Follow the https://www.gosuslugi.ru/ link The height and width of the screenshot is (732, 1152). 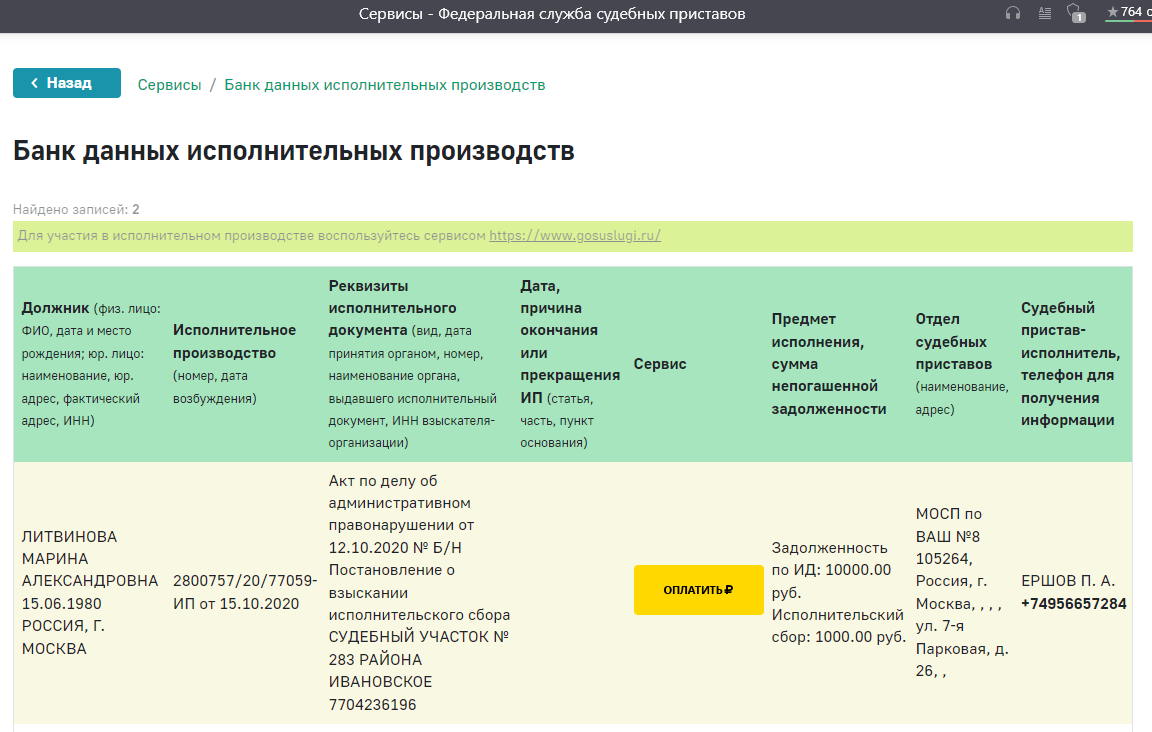(575, 236)
